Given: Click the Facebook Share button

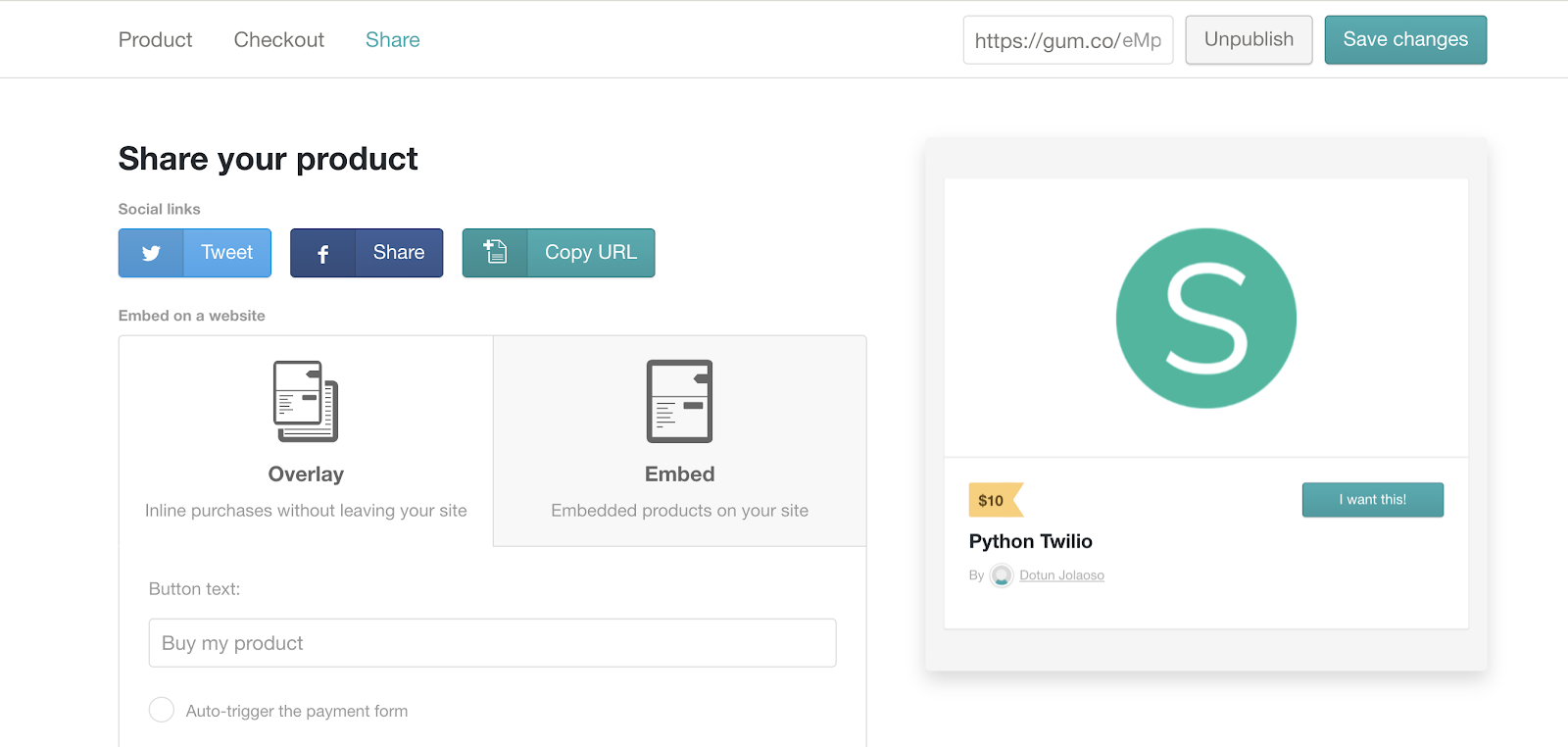Looking at the screenshot, I should click(x=367, y=253).
